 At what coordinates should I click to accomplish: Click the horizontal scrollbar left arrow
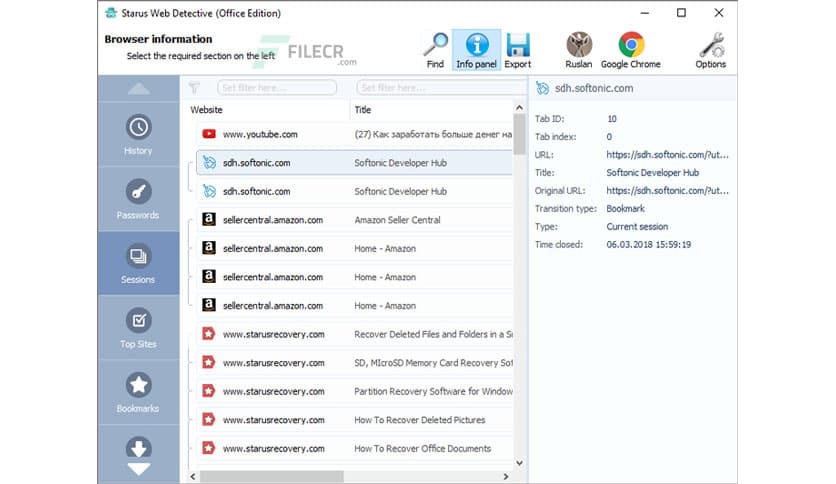pos(193,477)
